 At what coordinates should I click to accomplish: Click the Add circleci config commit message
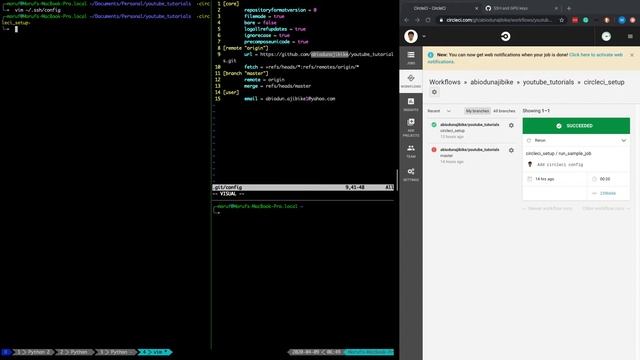(560, 164)
